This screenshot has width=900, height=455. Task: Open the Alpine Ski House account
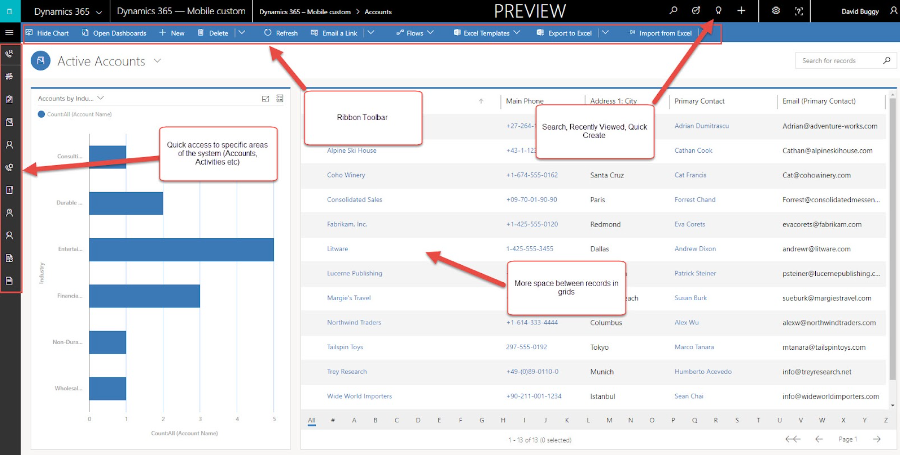click(x=351, y=150)
